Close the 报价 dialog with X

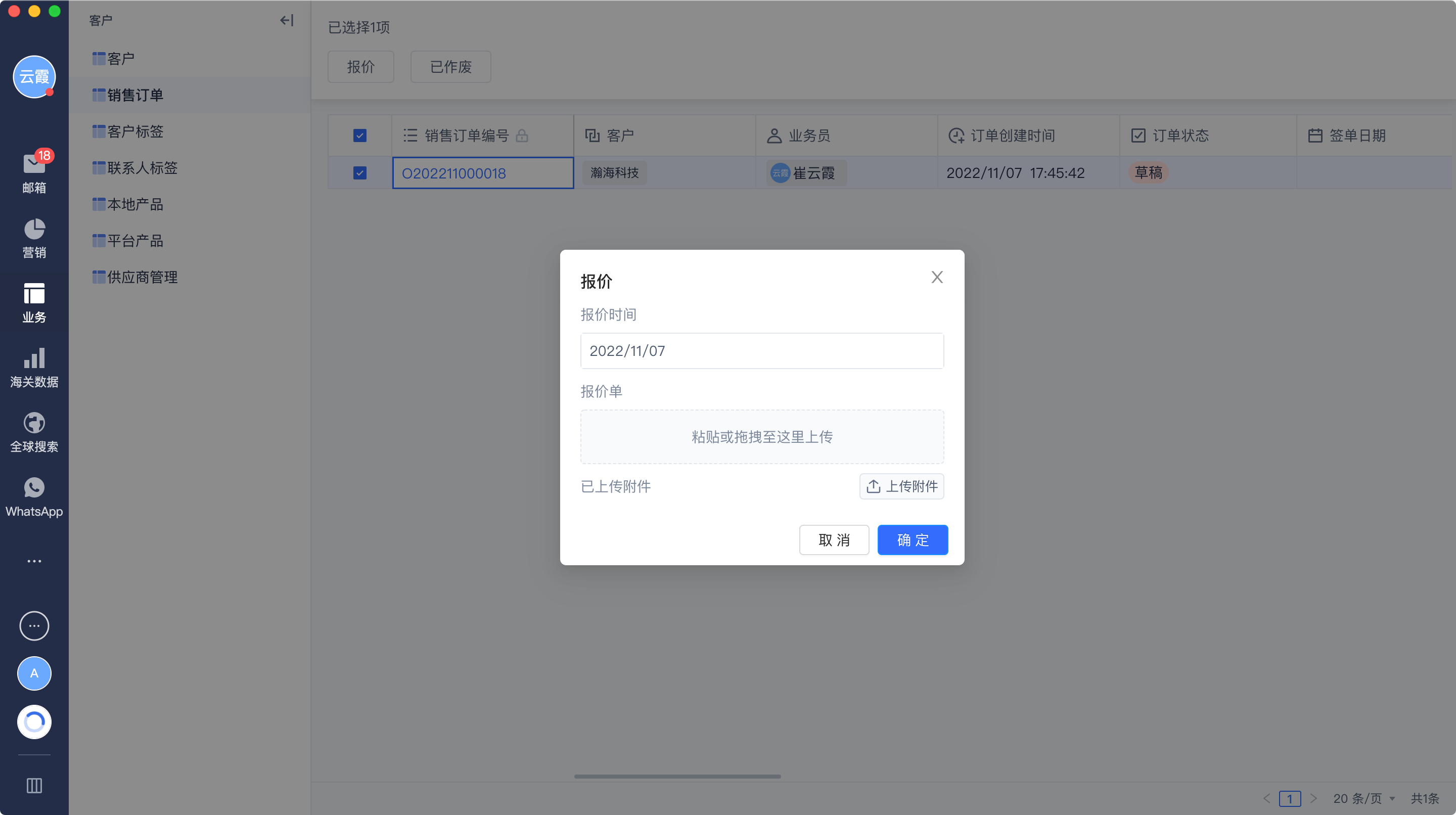point(937,277)
